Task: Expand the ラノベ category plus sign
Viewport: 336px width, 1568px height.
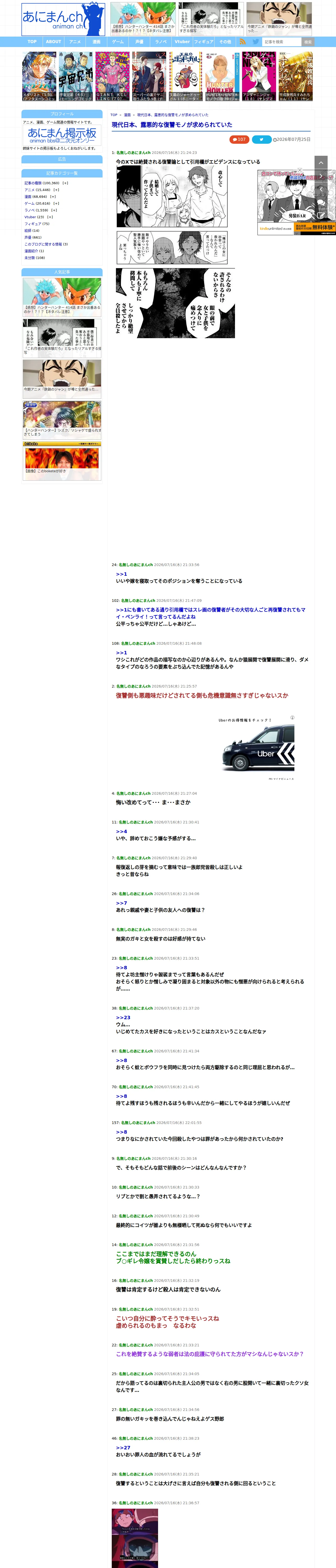Action: coord(54,210)
